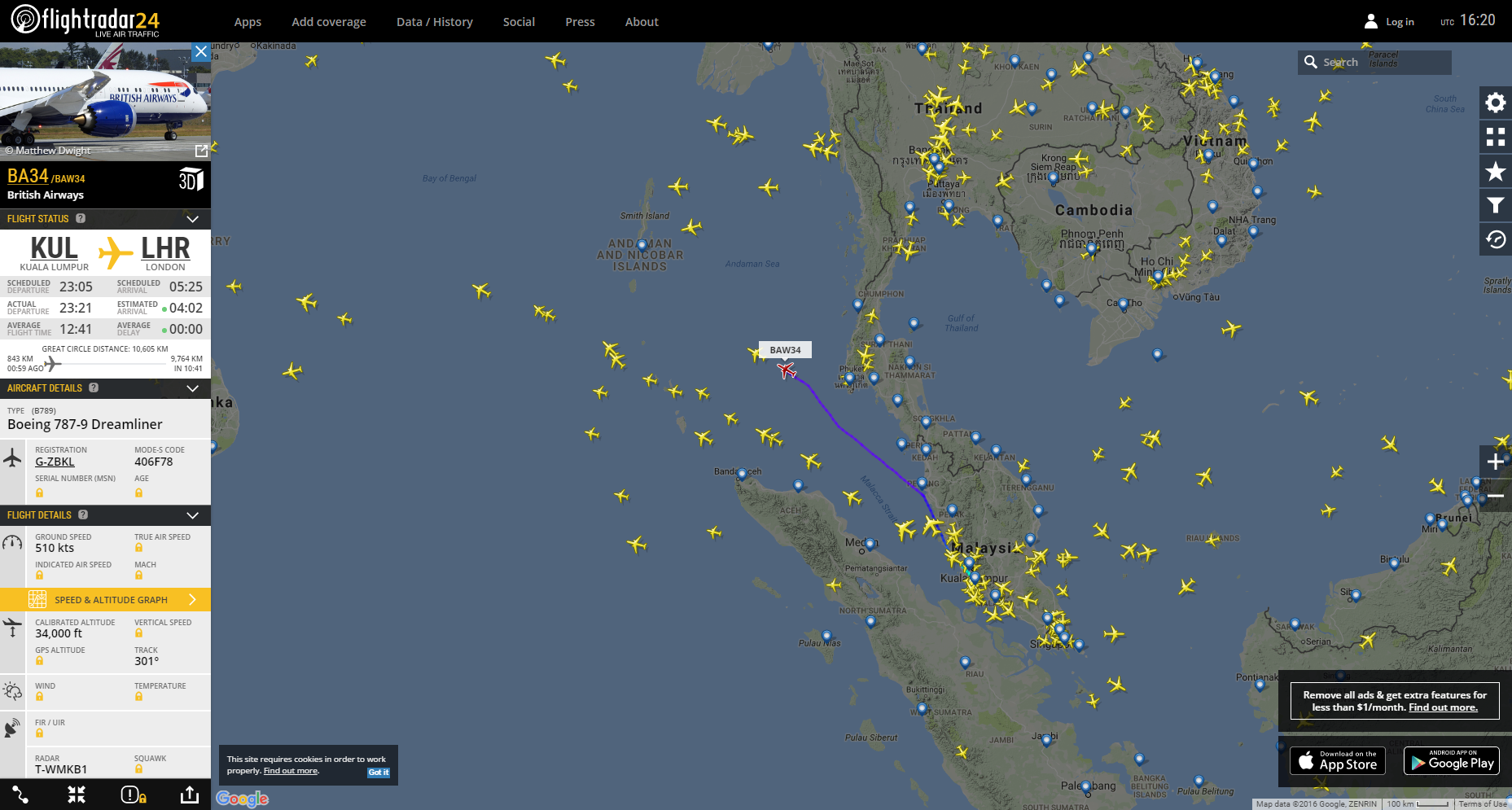This screenshot has width=1512, height=810.
Task: Click the show route icon in bottom toolbar
Action: pos(20,795)
